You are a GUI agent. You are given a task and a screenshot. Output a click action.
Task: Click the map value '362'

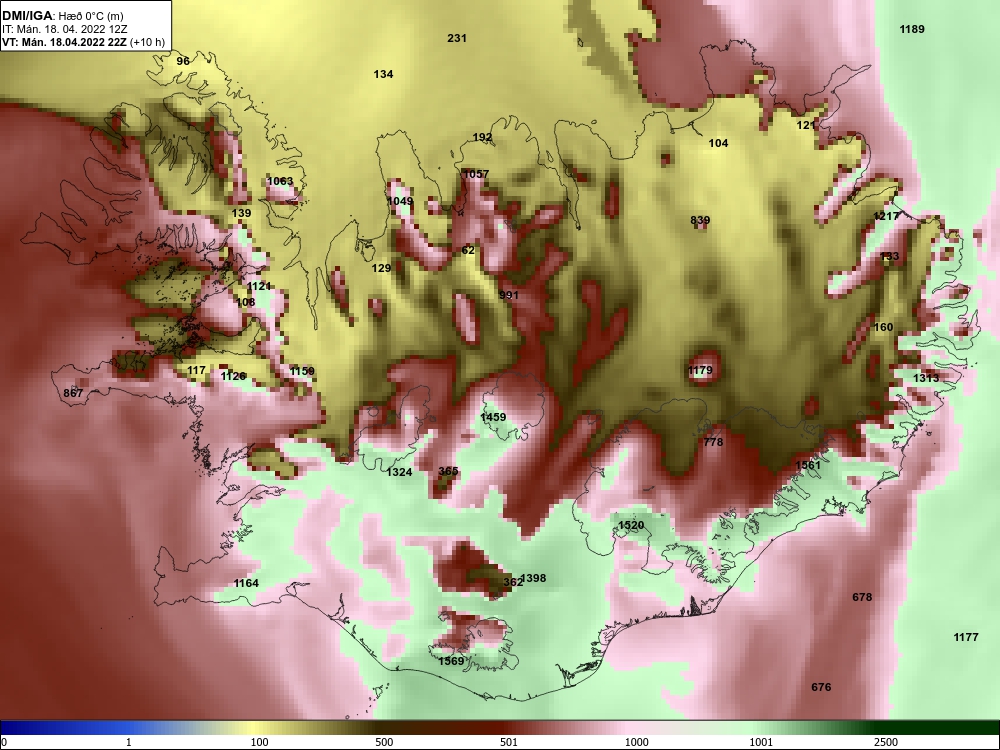point(513,582)
